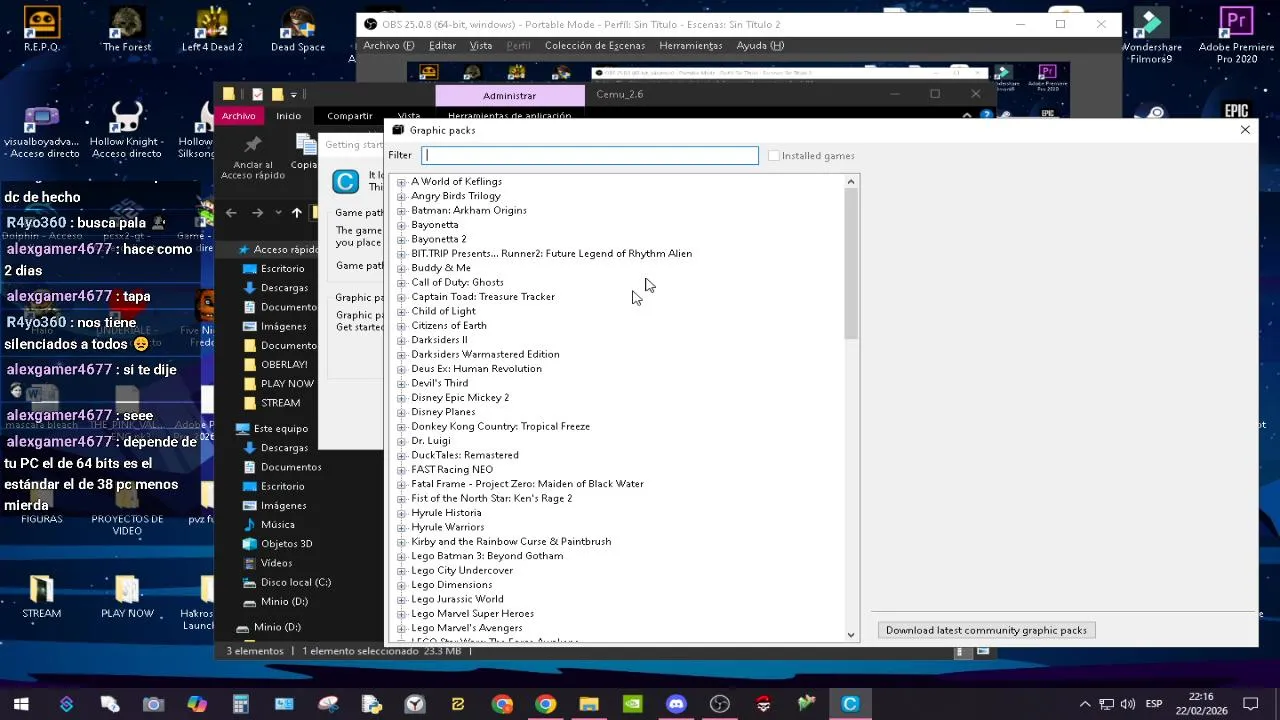The height and width of the screenshot is (720, 1280).
Task: Click the Filter text field
Action: pyautogui.click(x=590, y=155)
